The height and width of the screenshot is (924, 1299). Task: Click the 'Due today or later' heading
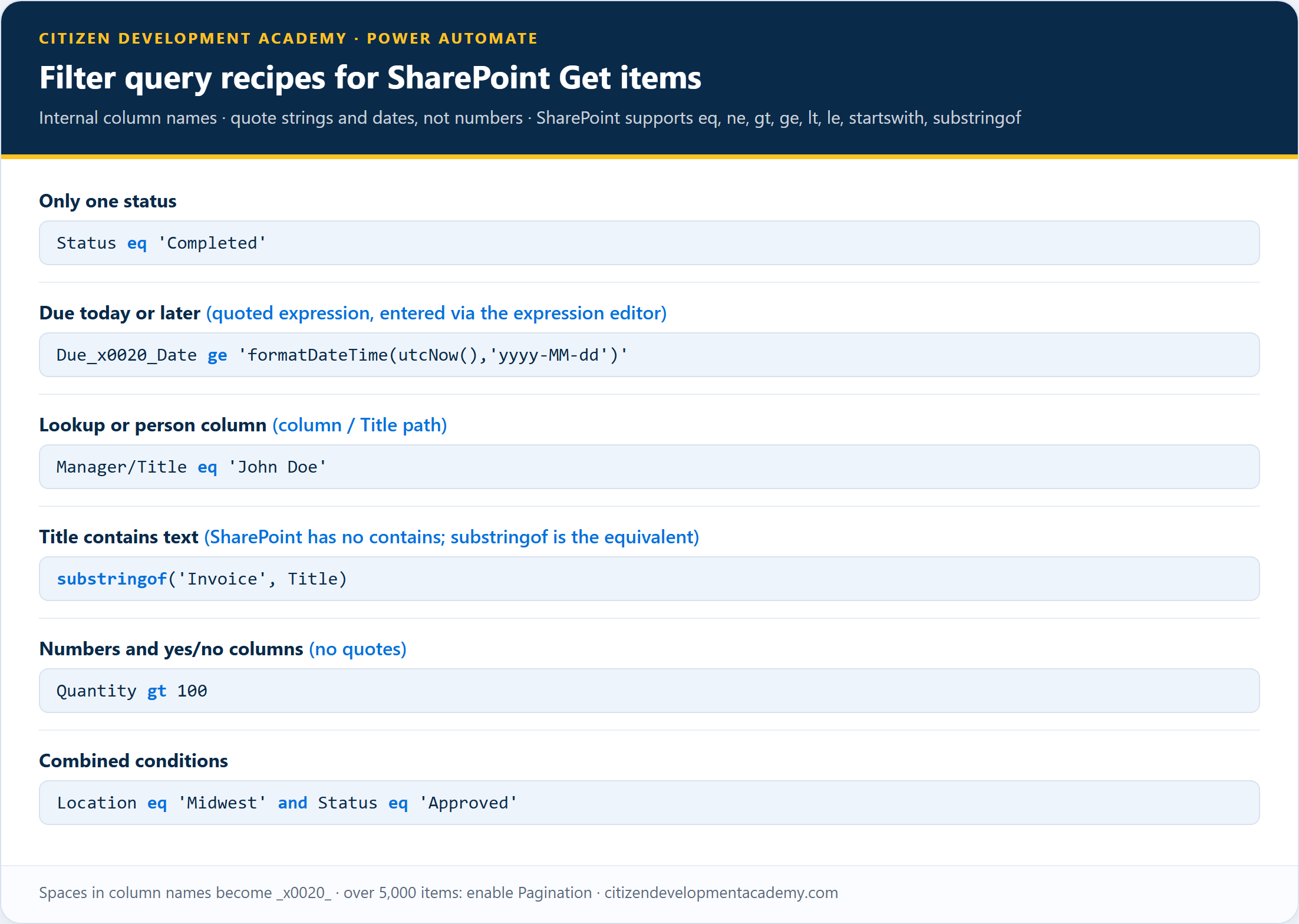[120, 313]
